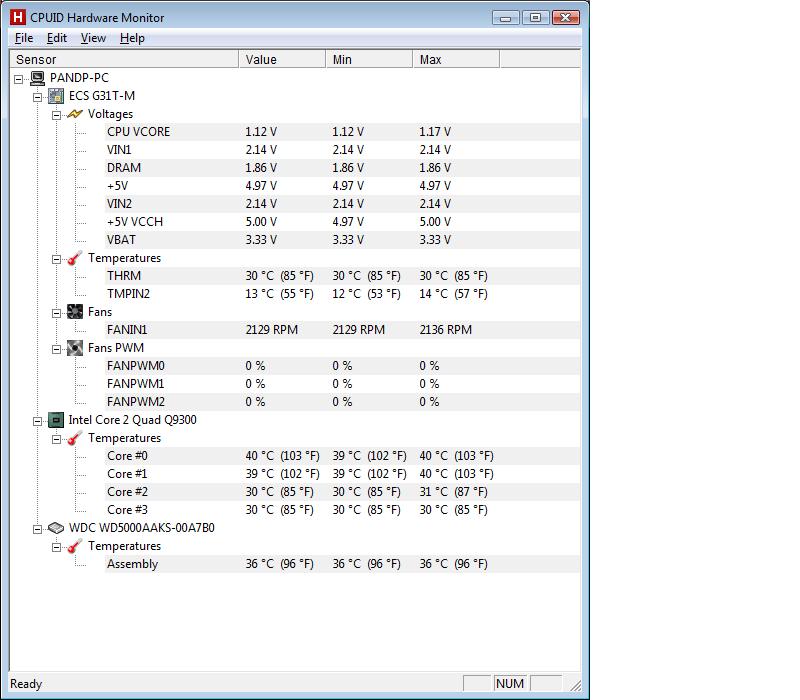Screen dimensions: 800x700
Task: Select the TMPIN2 temperature row
Action: [342, 294]
